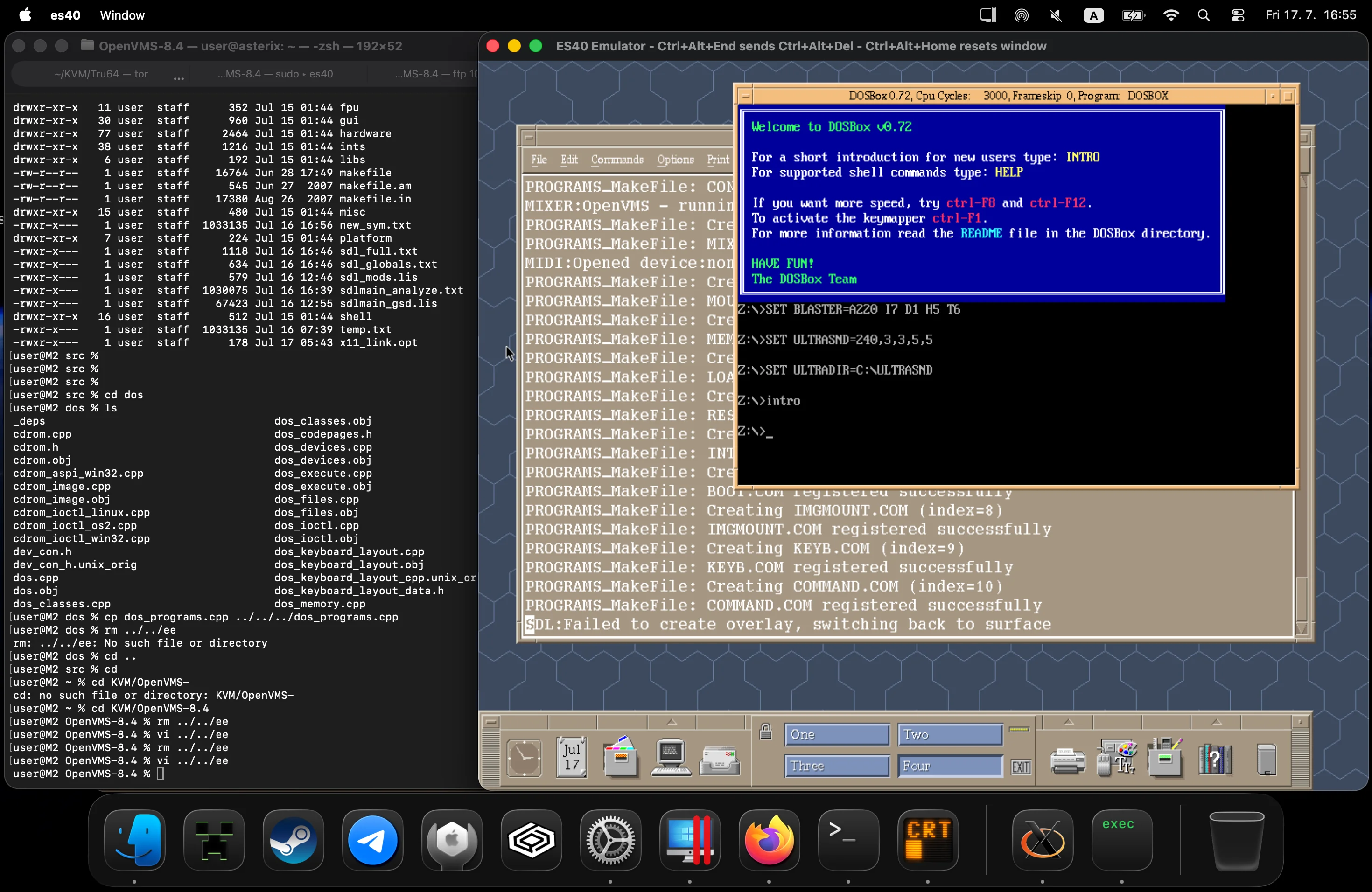Open Application Manager icon in front panel

coord(1165,757)
